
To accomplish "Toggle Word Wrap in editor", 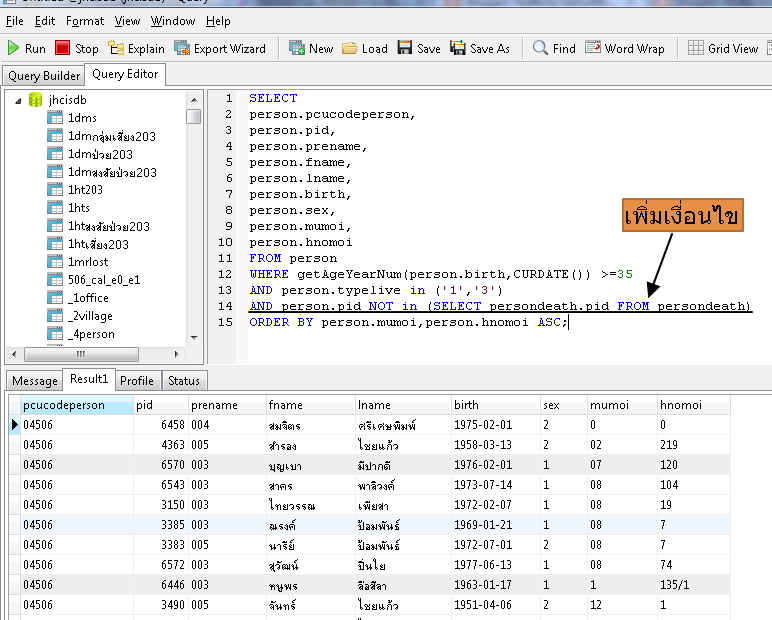I will 625,48.
